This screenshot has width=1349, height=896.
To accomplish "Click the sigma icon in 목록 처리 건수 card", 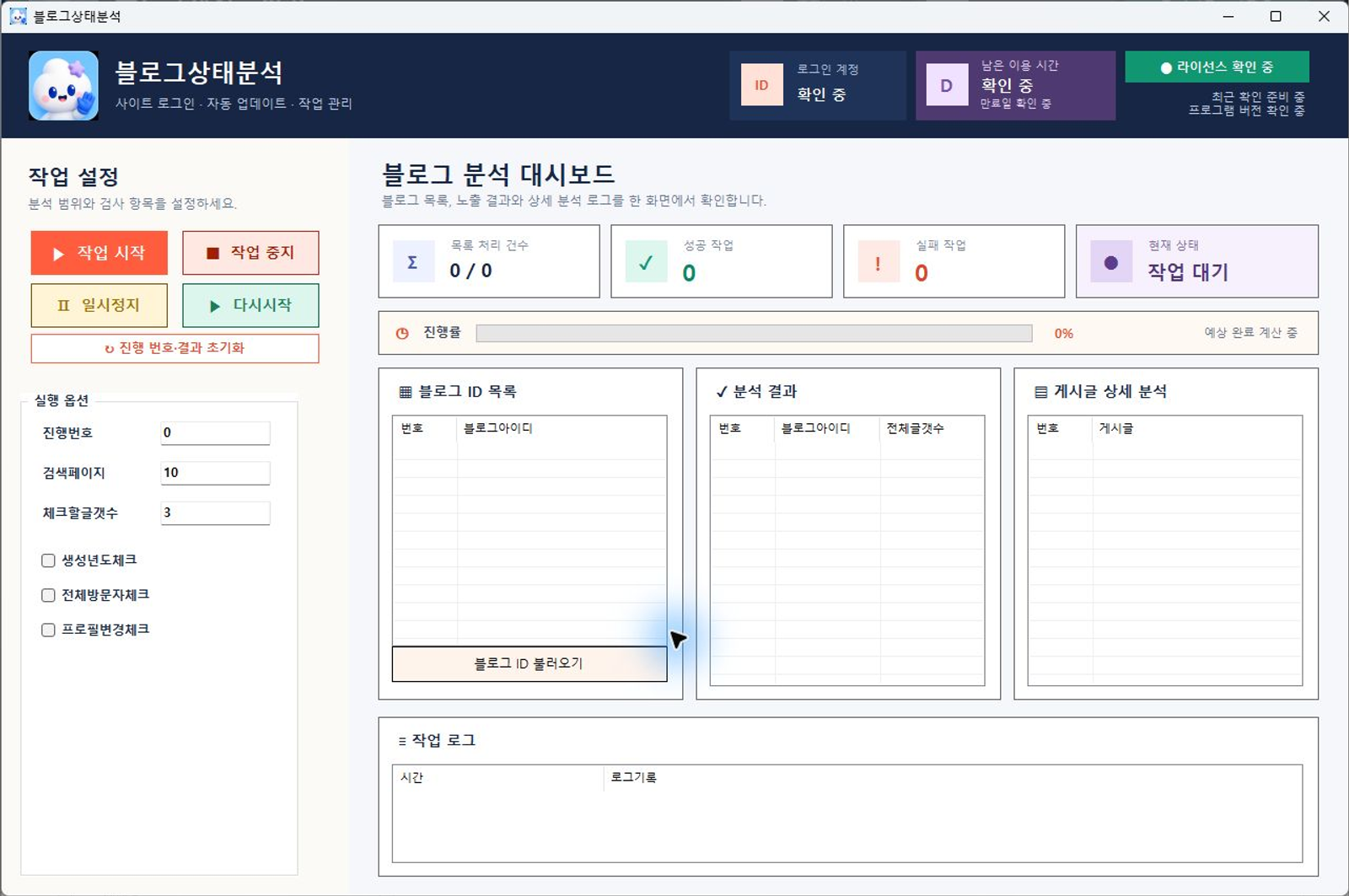I will click(413, 261).
